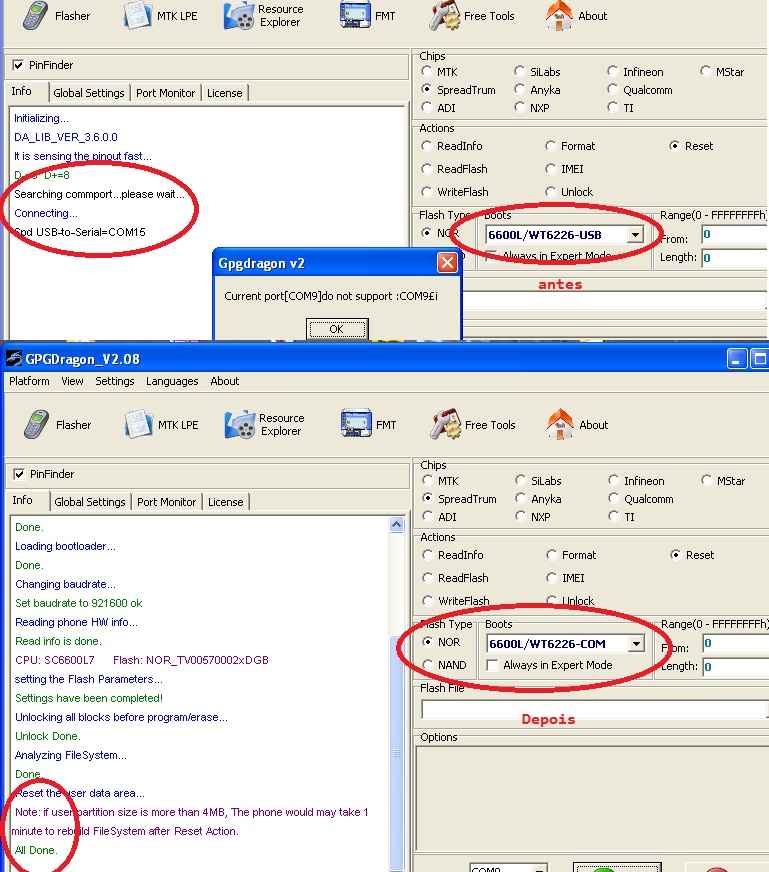Select NAND flash type in GPGDragon_V2.08 window
The image size is (769, 872).
(x=428, y=665)
